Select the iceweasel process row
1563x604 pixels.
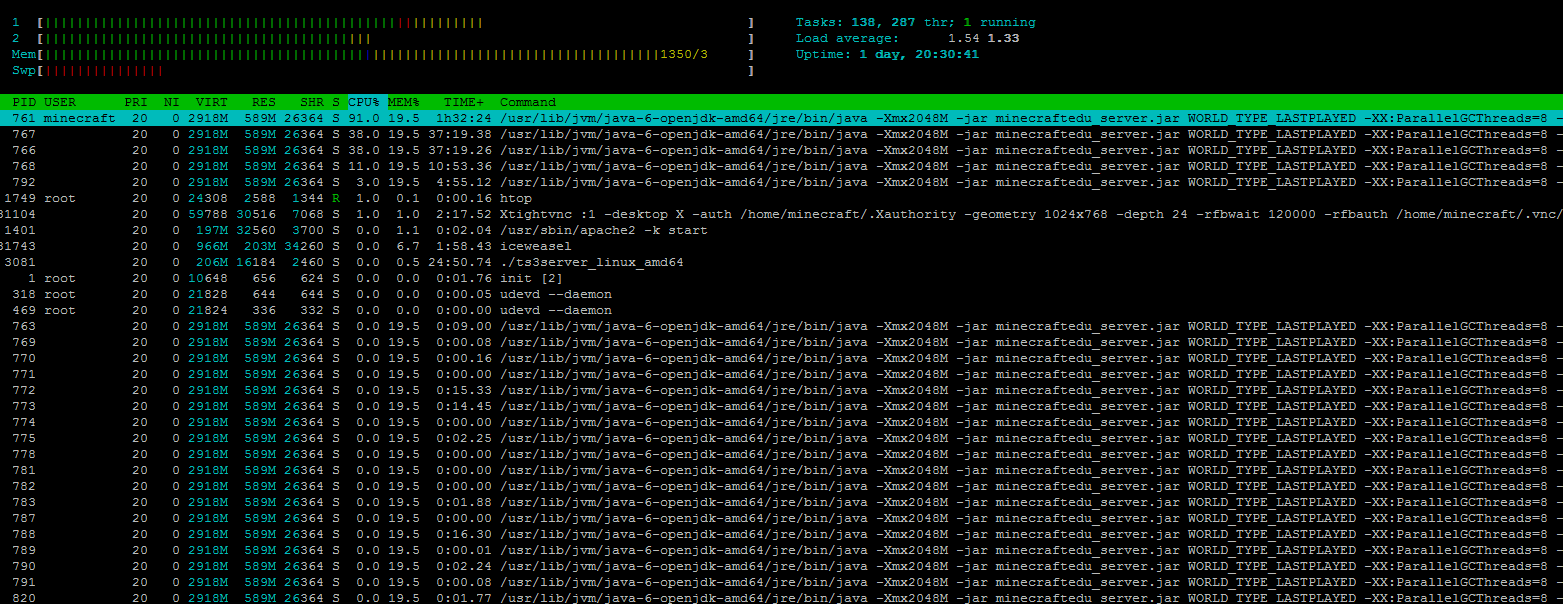tap(781, 246)
